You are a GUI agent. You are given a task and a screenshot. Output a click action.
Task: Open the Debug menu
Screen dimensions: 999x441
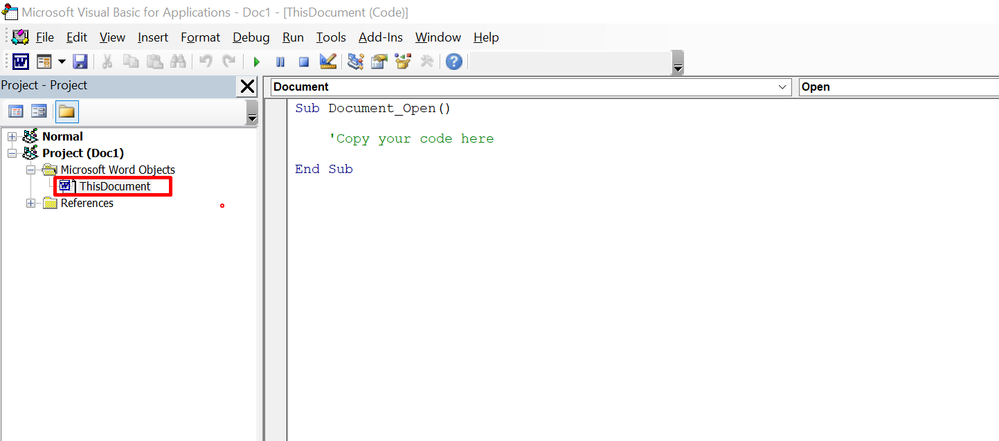[251, 38]
